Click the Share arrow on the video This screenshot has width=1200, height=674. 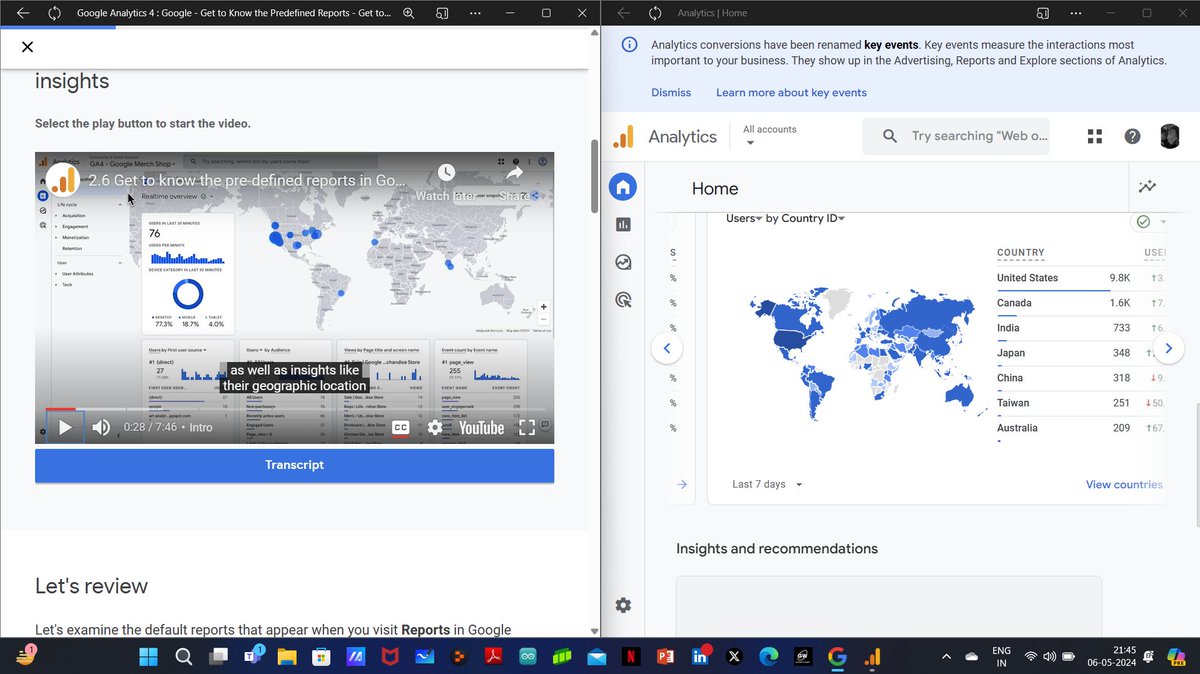[x=514, y=173]
